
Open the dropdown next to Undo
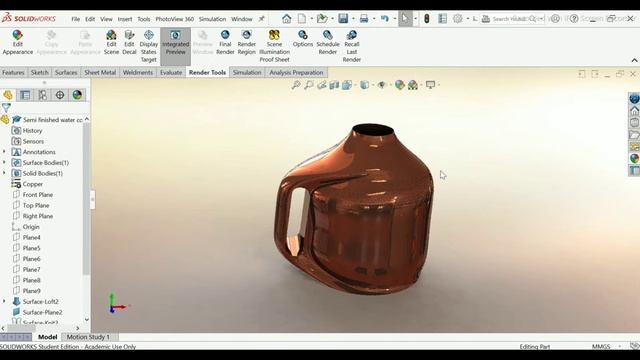[395, 19]
